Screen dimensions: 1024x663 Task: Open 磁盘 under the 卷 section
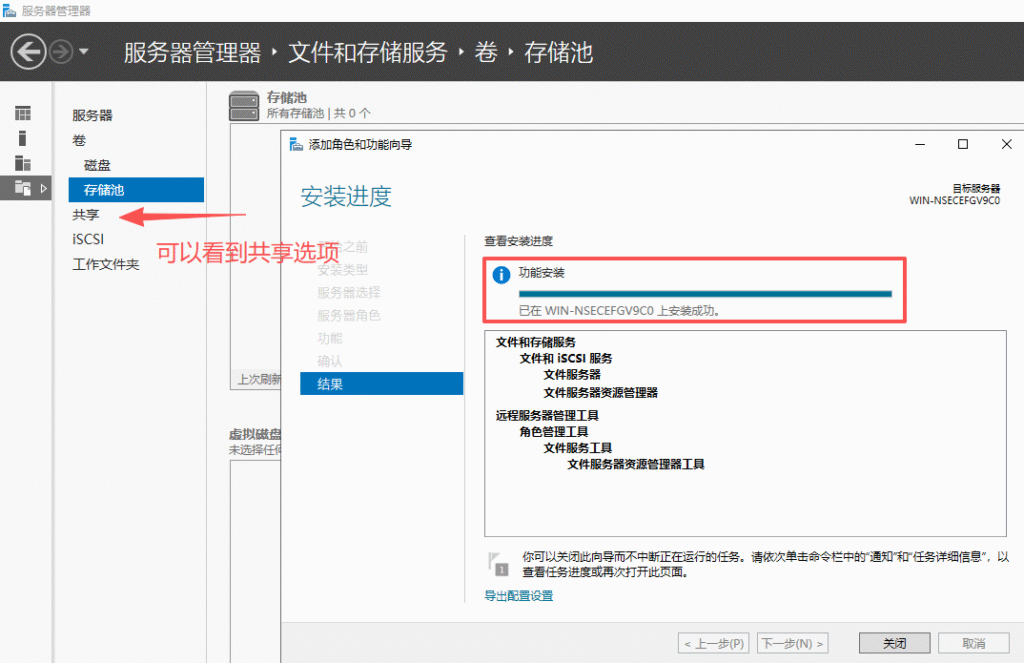click(x=97, y=165)
